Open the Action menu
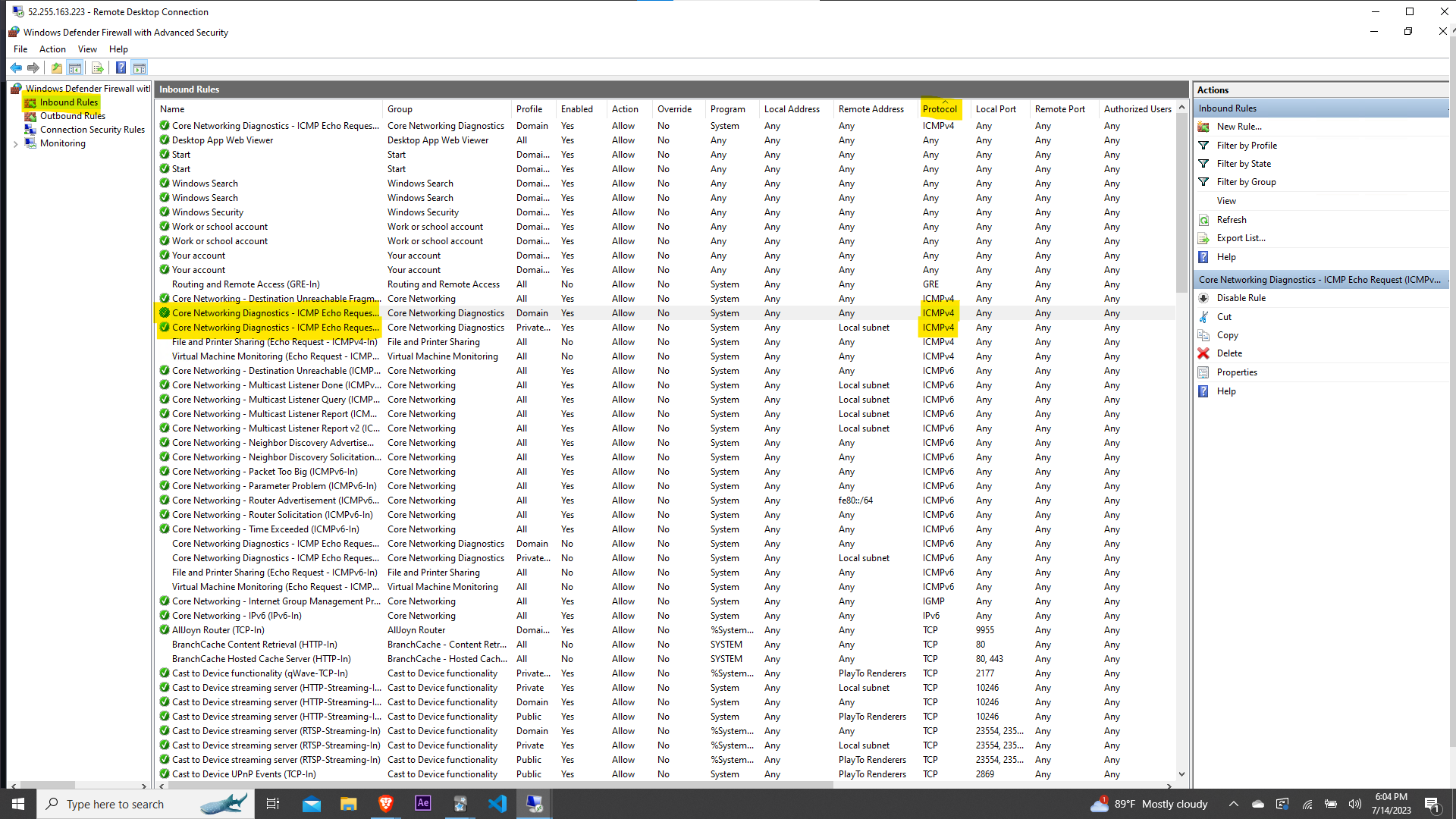Viewport: 1456px width, 819px height. 52,49
